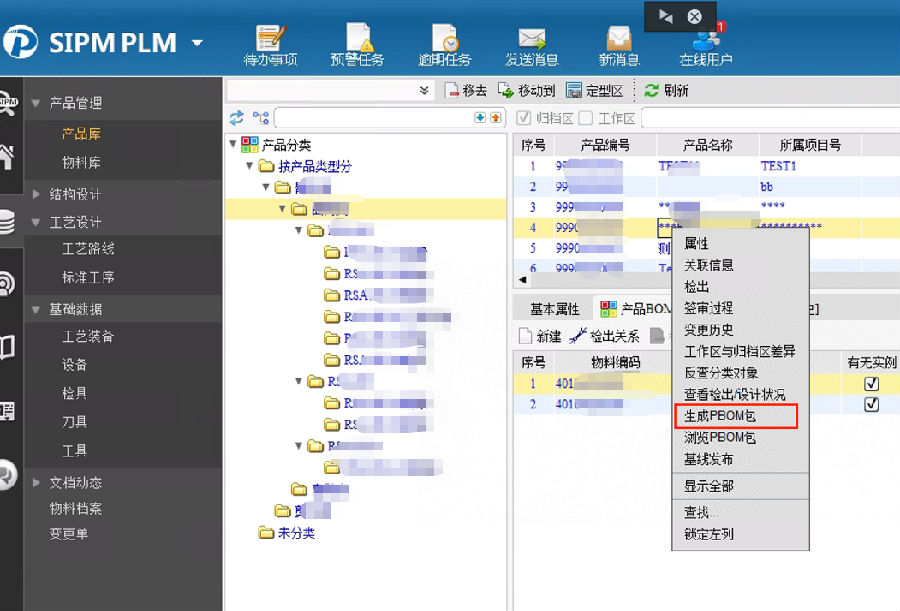Expand the 结构设计 sidebar section

click(x=36, y=194)
